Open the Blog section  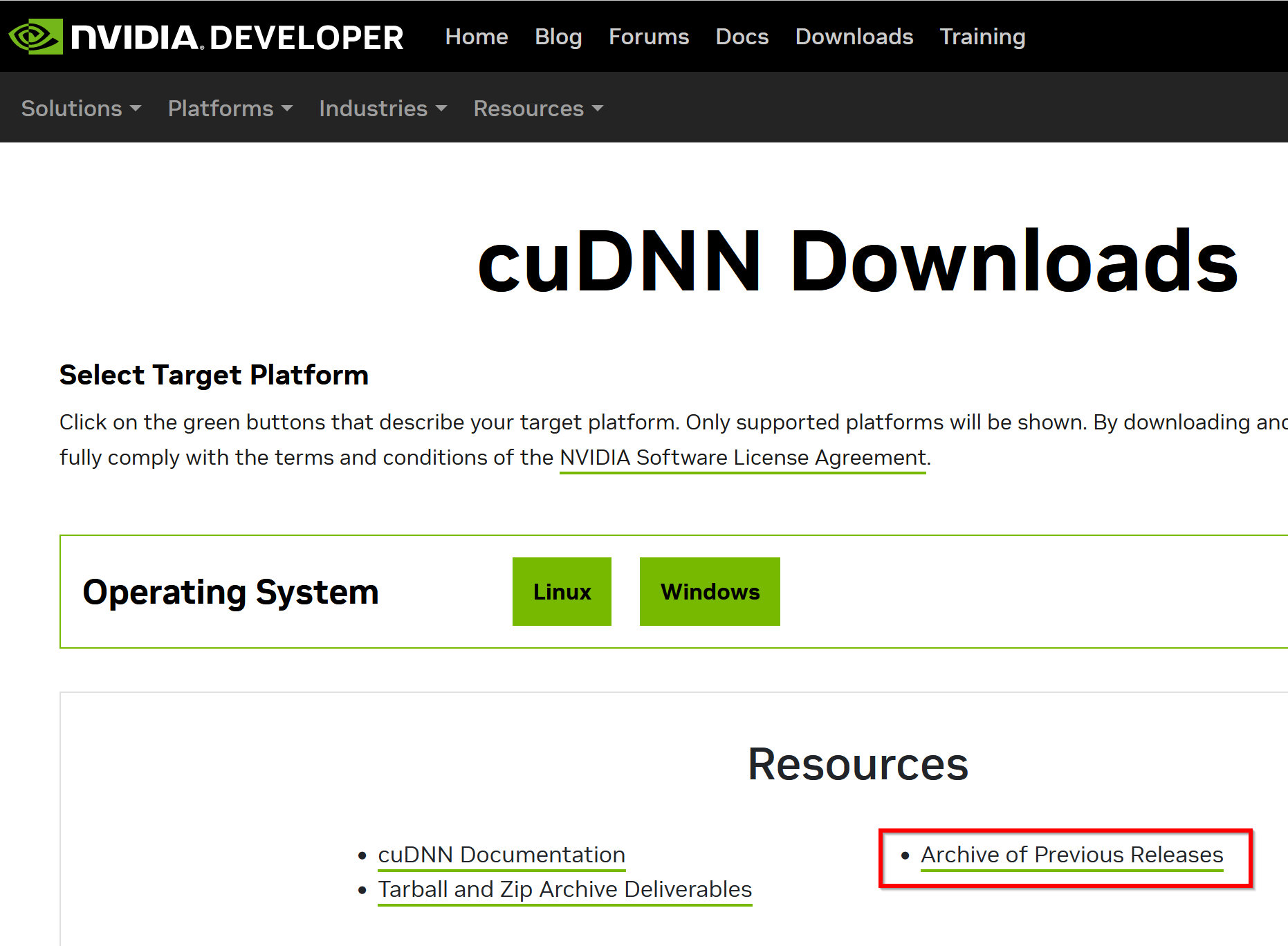(x=558, y=37)
